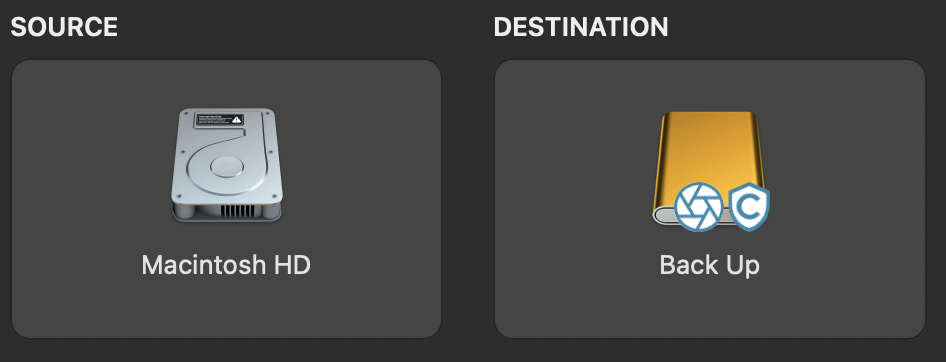Viewport: 946px width, 362px height.
Task: Click the warning triangle on the drive sticker
Action: 237,119
